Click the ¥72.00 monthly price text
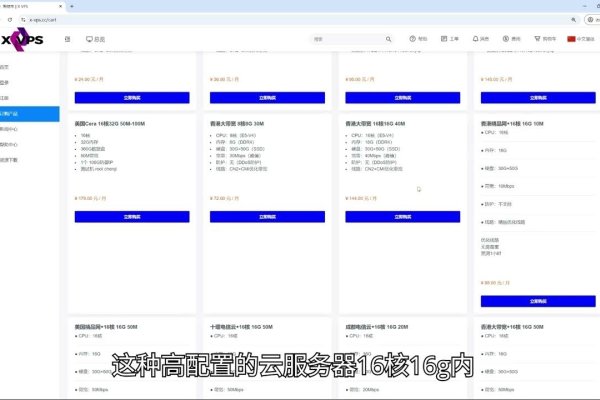 click(x=225, y=198)
